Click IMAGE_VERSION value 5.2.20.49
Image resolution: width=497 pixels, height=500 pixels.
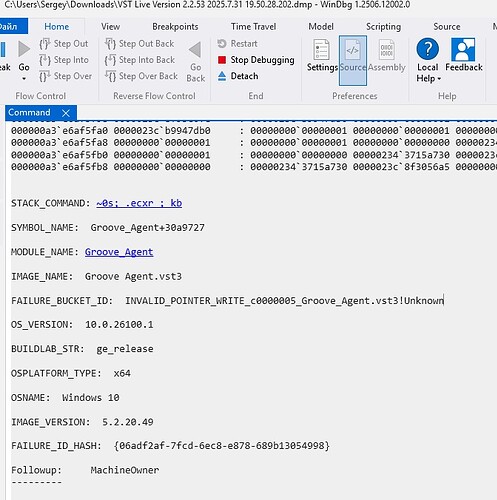pos(128,422)
